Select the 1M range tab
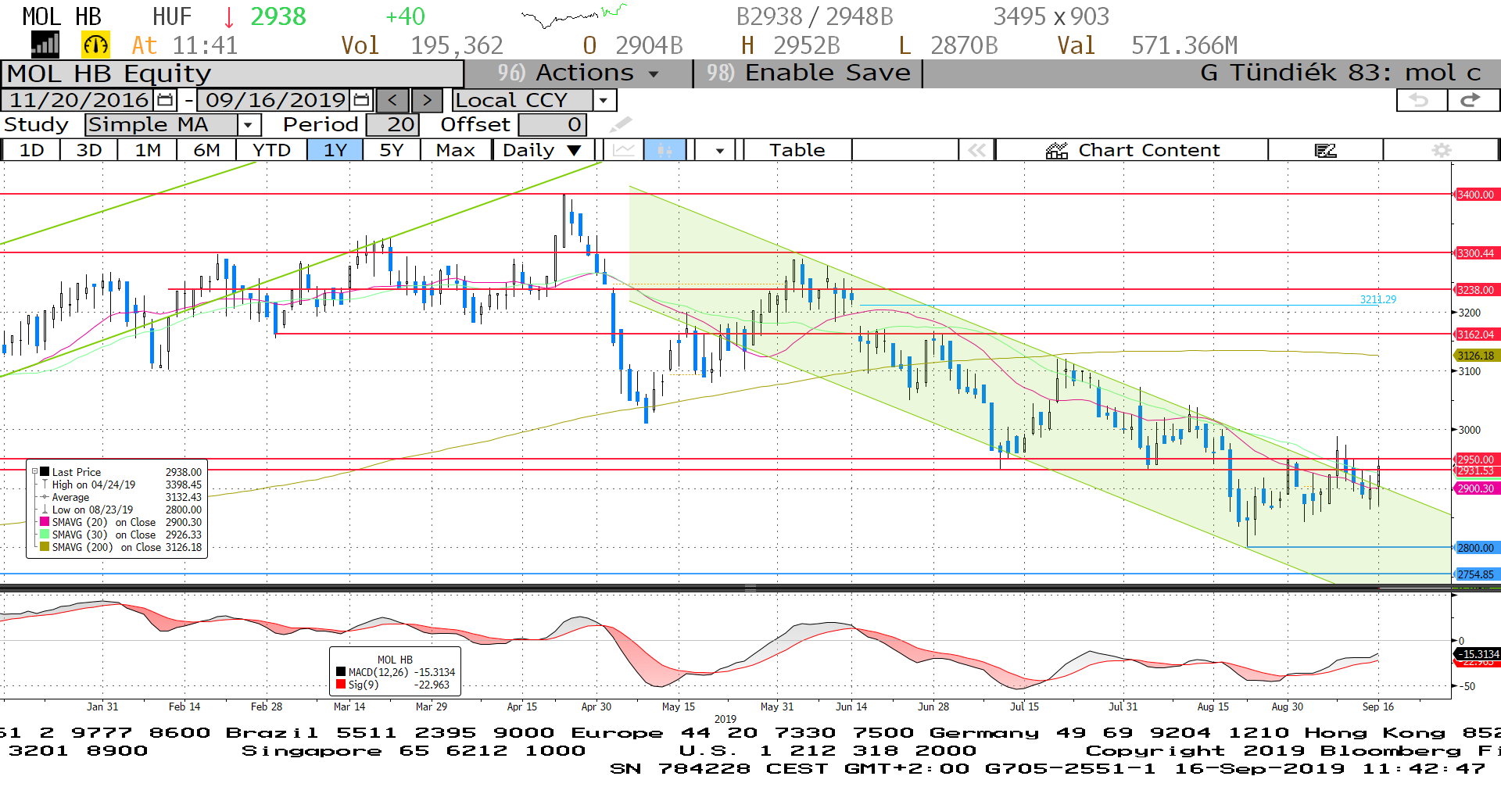The width and height of the screenshot is (1501, 812). (x=148, y=150)
